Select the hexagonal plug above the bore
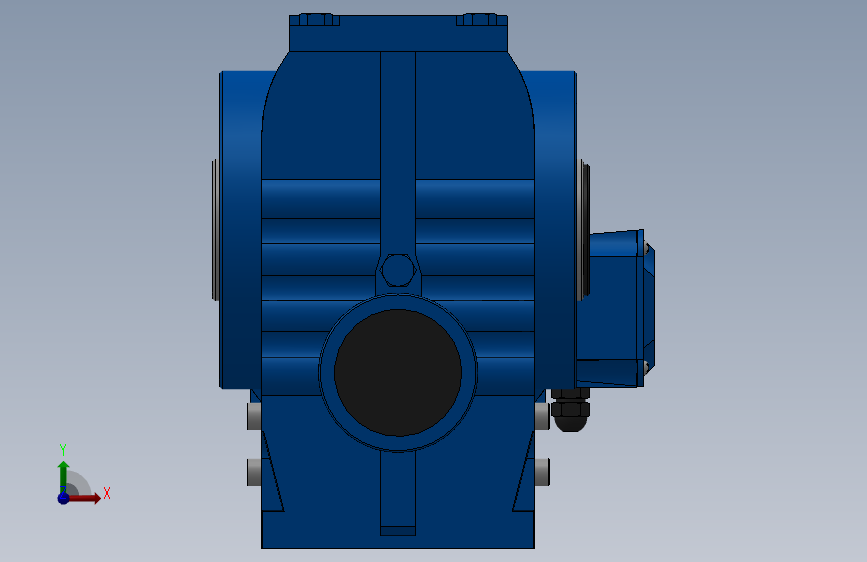The width and height of the screenshot is (867, 562). point(398,270)
